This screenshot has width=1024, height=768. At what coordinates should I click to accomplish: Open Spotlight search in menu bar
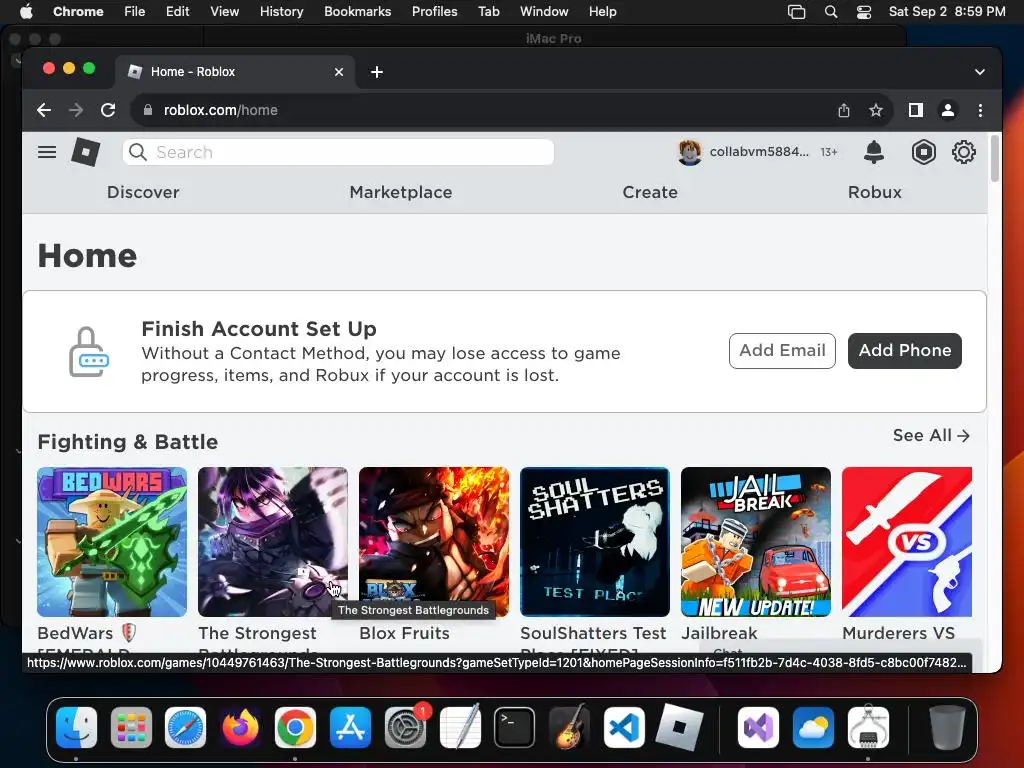[x=831, y=12]
